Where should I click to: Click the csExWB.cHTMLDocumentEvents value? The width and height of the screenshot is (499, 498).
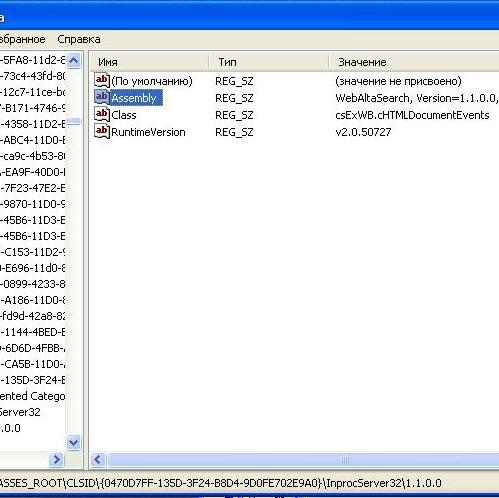click(412, 115)
